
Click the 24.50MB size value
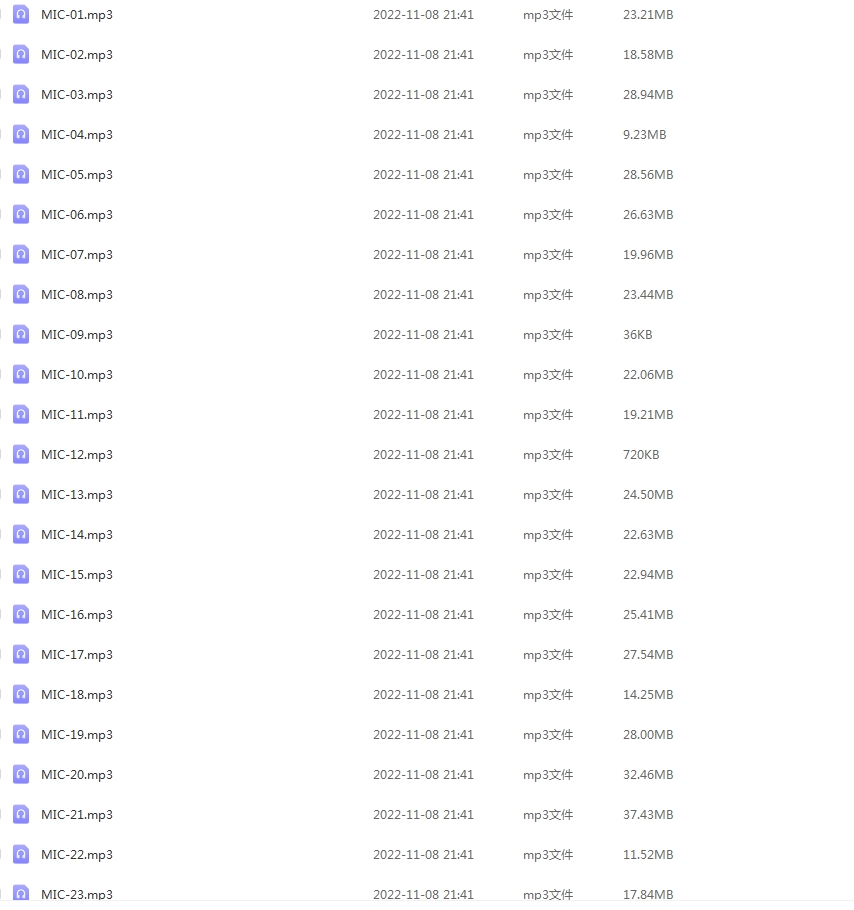(648, 494)
